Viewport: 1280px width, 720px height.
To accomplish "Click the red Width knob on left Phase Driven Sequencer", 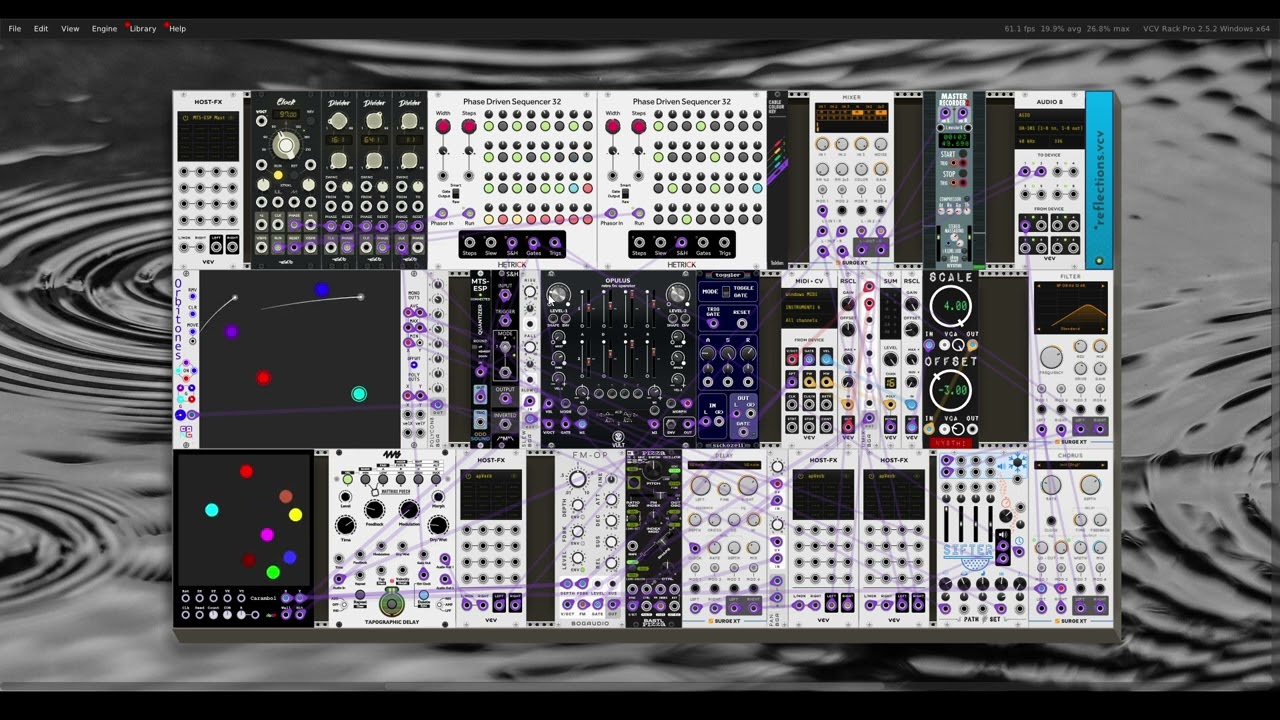I will pyautogui.click(x=443, y=127).
